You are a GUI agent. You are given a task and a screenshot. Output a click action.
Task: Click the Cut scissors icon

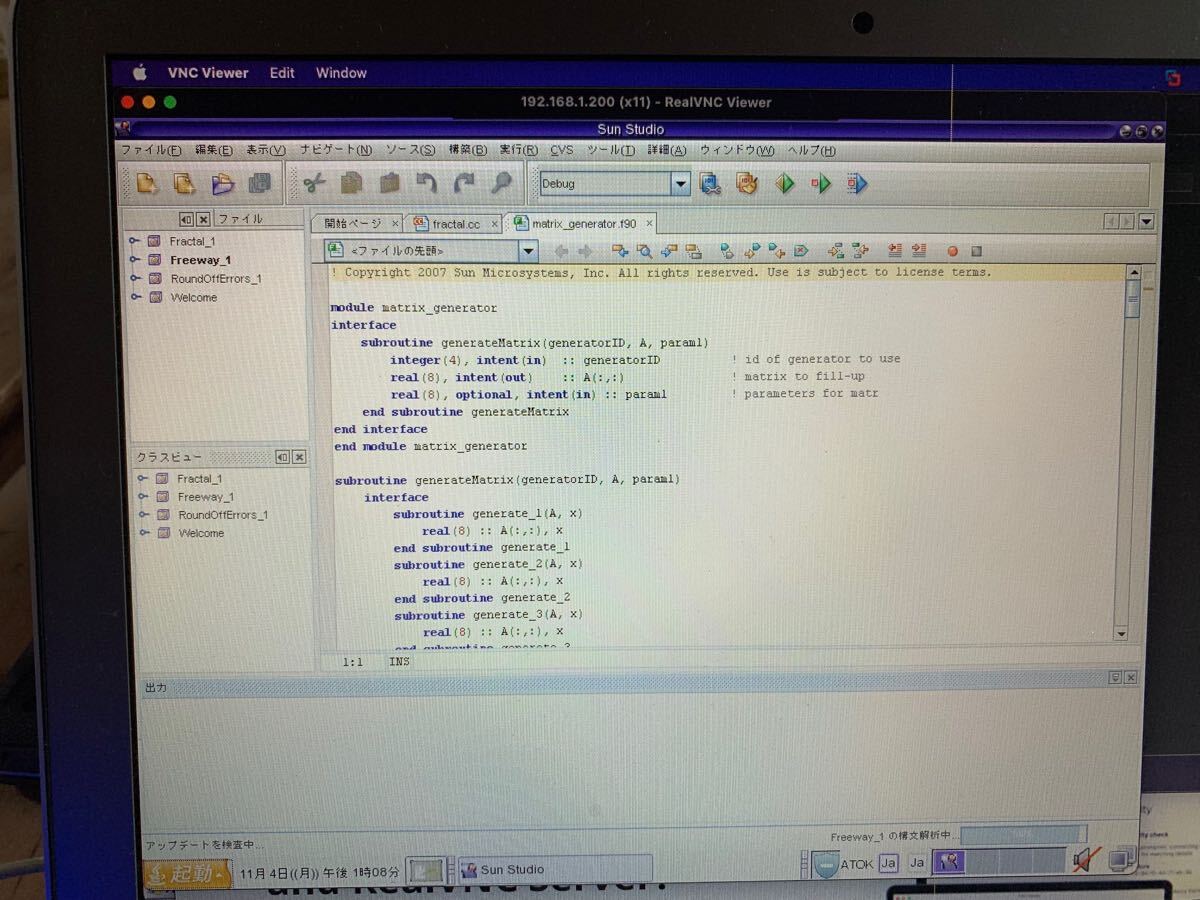coord(315,183)
